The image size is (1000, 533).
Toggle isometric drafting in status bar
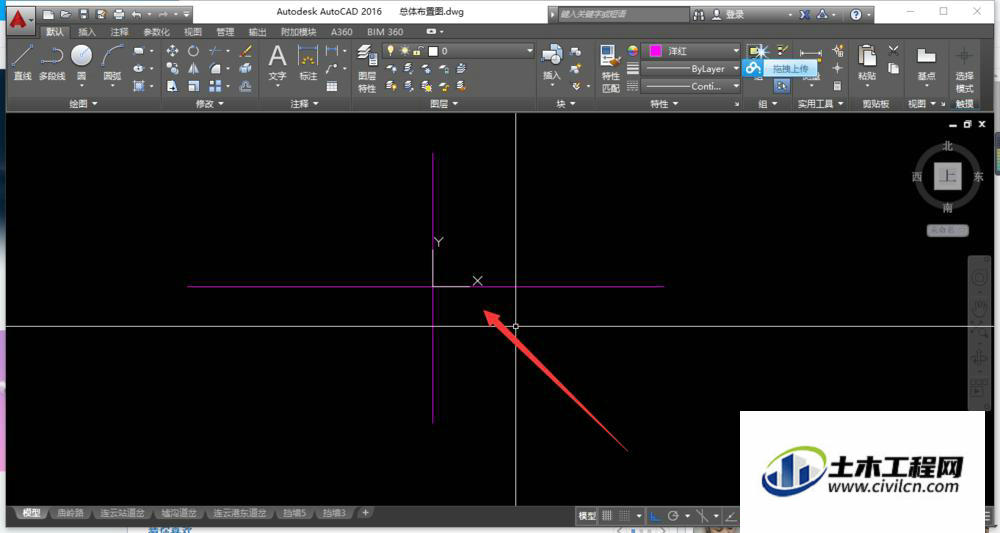click(x=702, y=515)
